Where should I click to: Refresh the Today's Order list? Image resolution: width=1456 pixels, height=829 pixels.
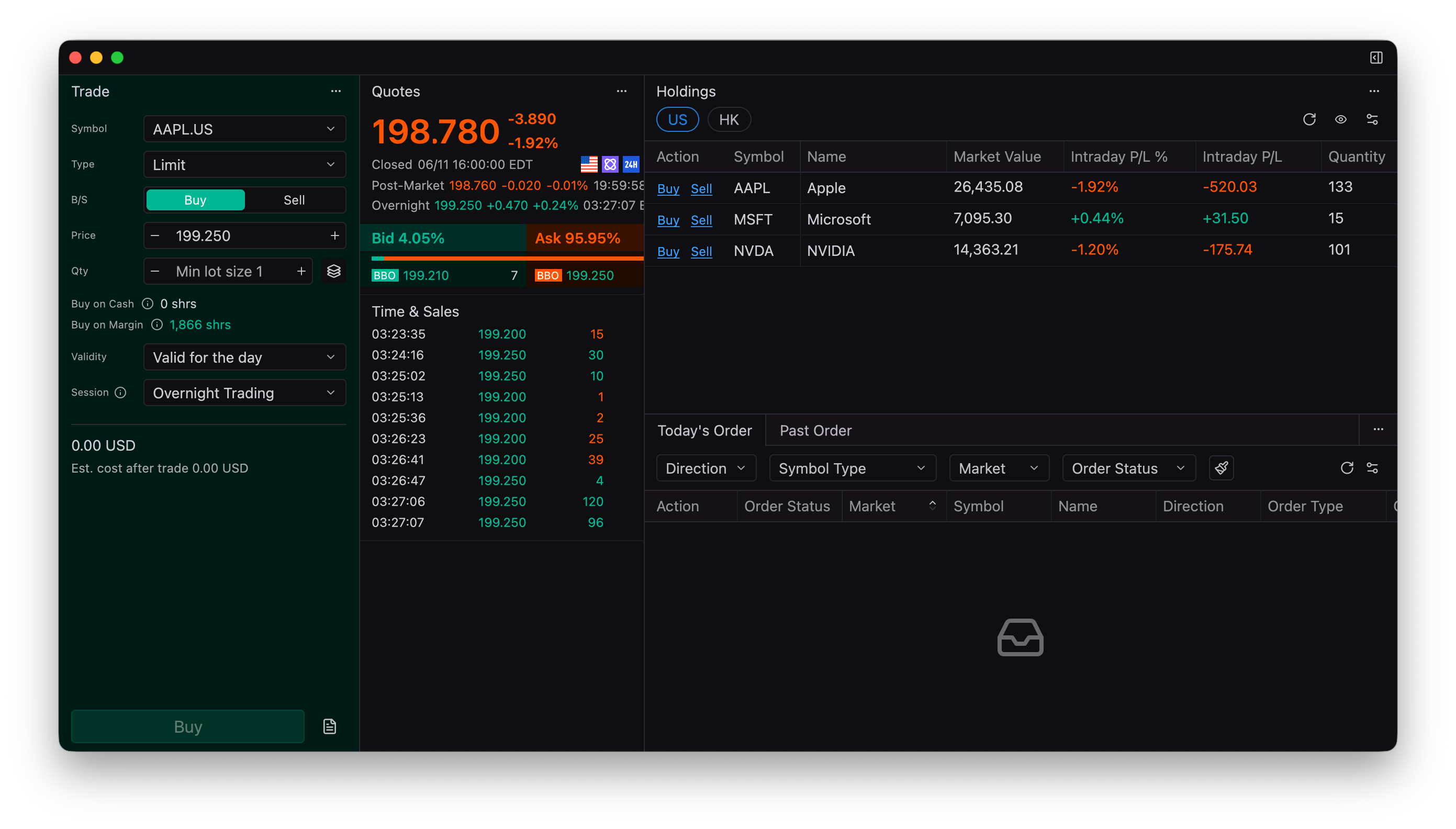tap(1346, 468)
